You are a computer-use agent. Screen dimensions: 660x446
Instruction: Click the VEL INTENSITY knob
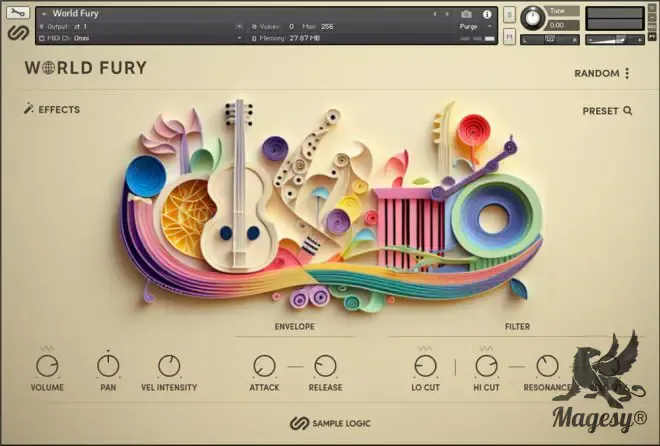pyautogui.click(x=169, y=366)
